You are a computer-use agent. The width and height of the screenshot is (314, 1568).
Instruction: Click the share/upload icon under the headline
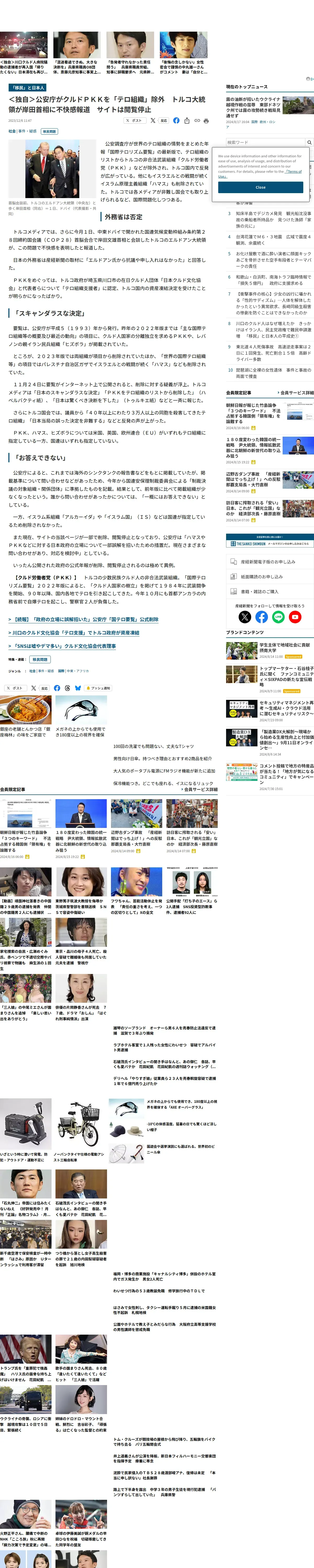[x=187, y=120]
